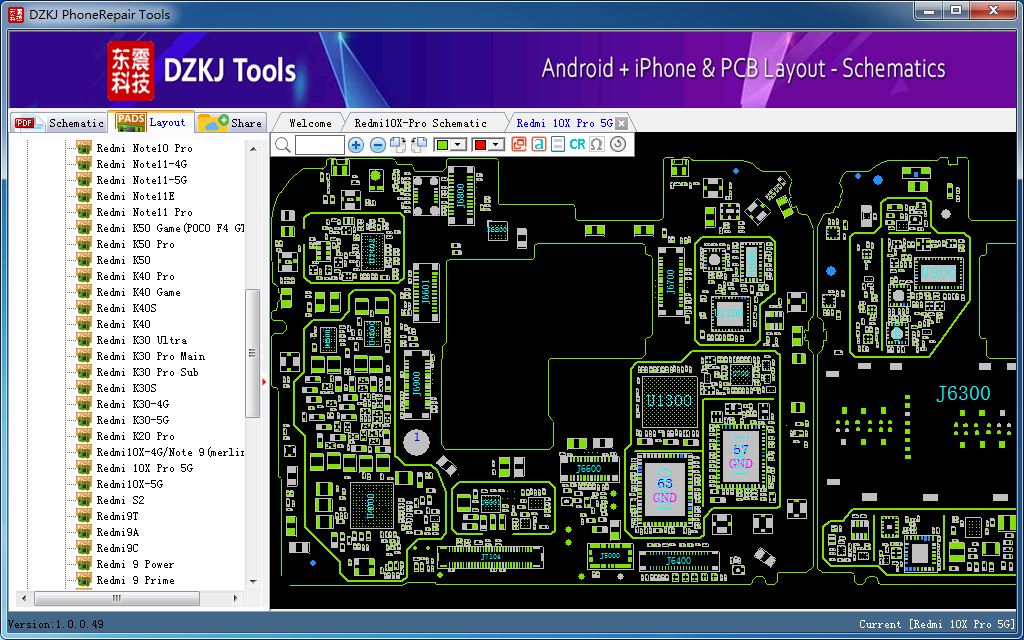1024x640 pixels.
Task: Select Redmi 9 Prime in tree
Action: pos(136,580)
